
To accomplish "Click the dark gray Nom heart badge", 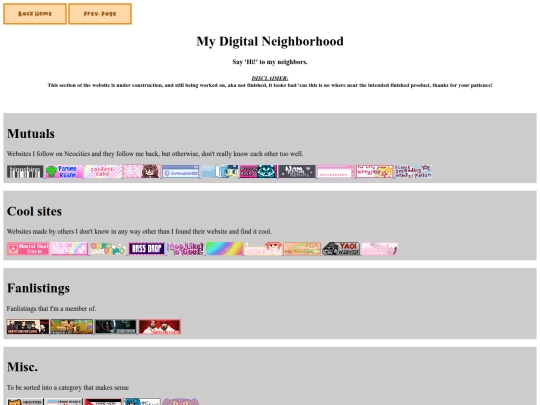I will [297, 172].
